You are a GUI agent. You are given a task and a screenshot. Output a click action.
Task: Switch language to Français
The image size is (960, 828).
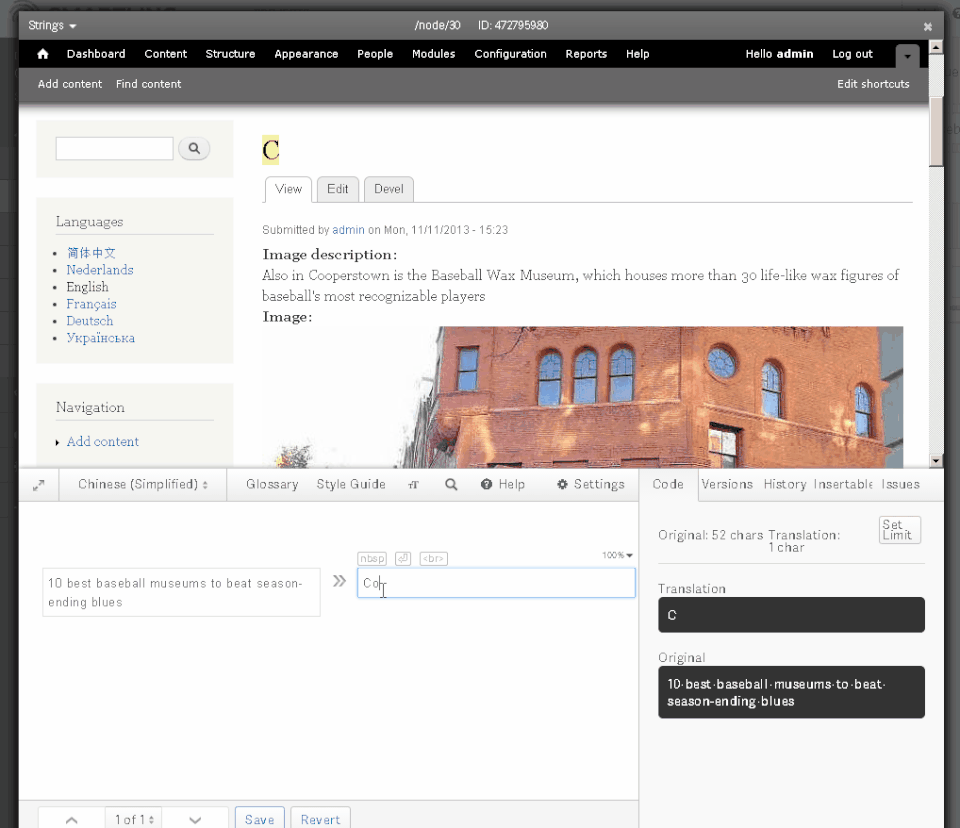click(91, 304)
